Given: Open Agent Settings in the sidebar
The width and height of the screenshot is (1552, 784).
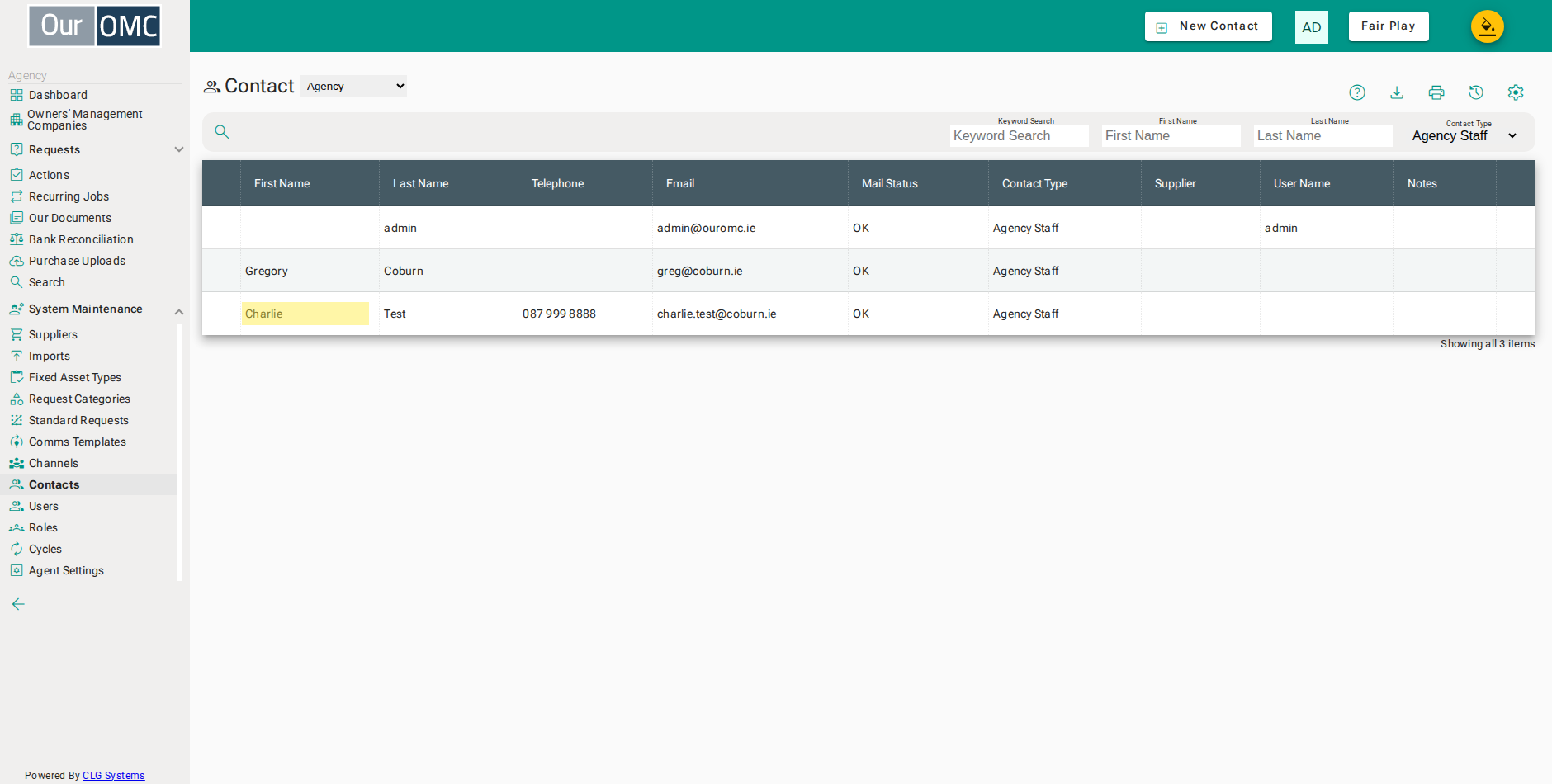Looking at the screenshot, I should point(66,570).
